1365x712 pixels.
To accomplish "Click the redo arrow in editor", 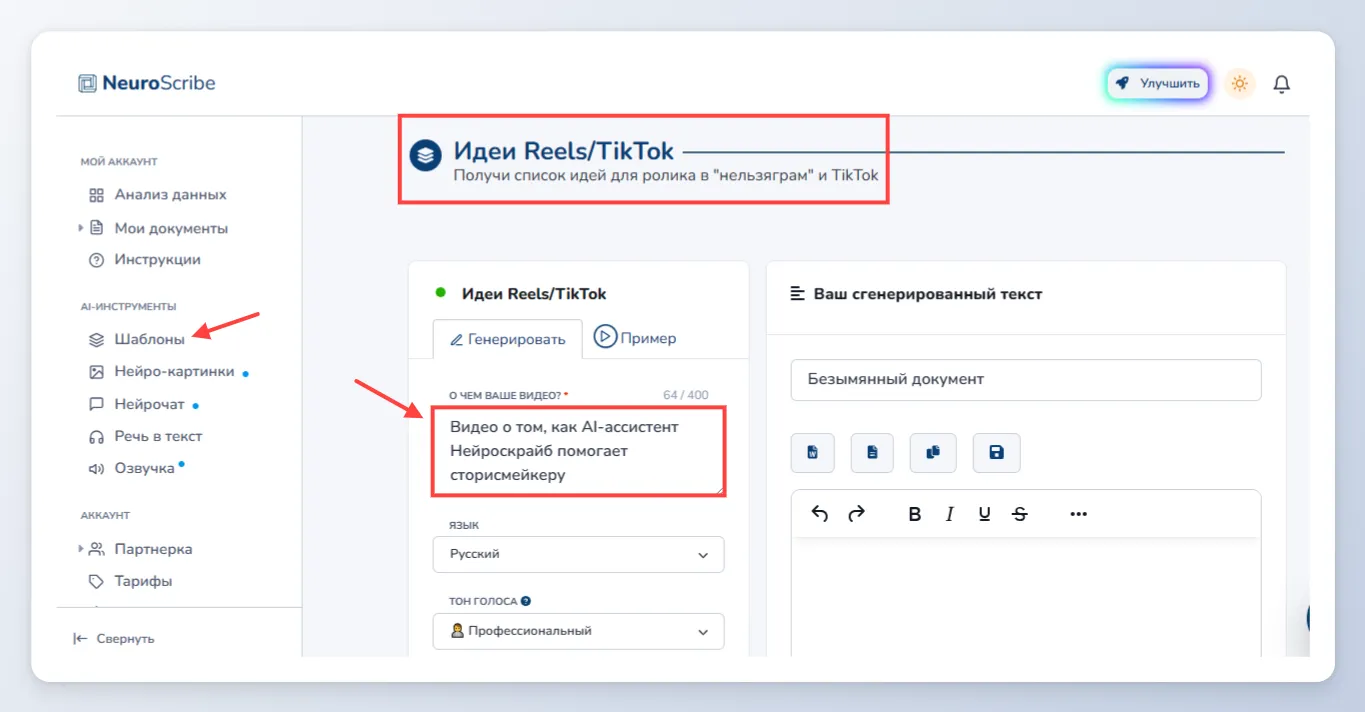I will click(x=856, y=514).
